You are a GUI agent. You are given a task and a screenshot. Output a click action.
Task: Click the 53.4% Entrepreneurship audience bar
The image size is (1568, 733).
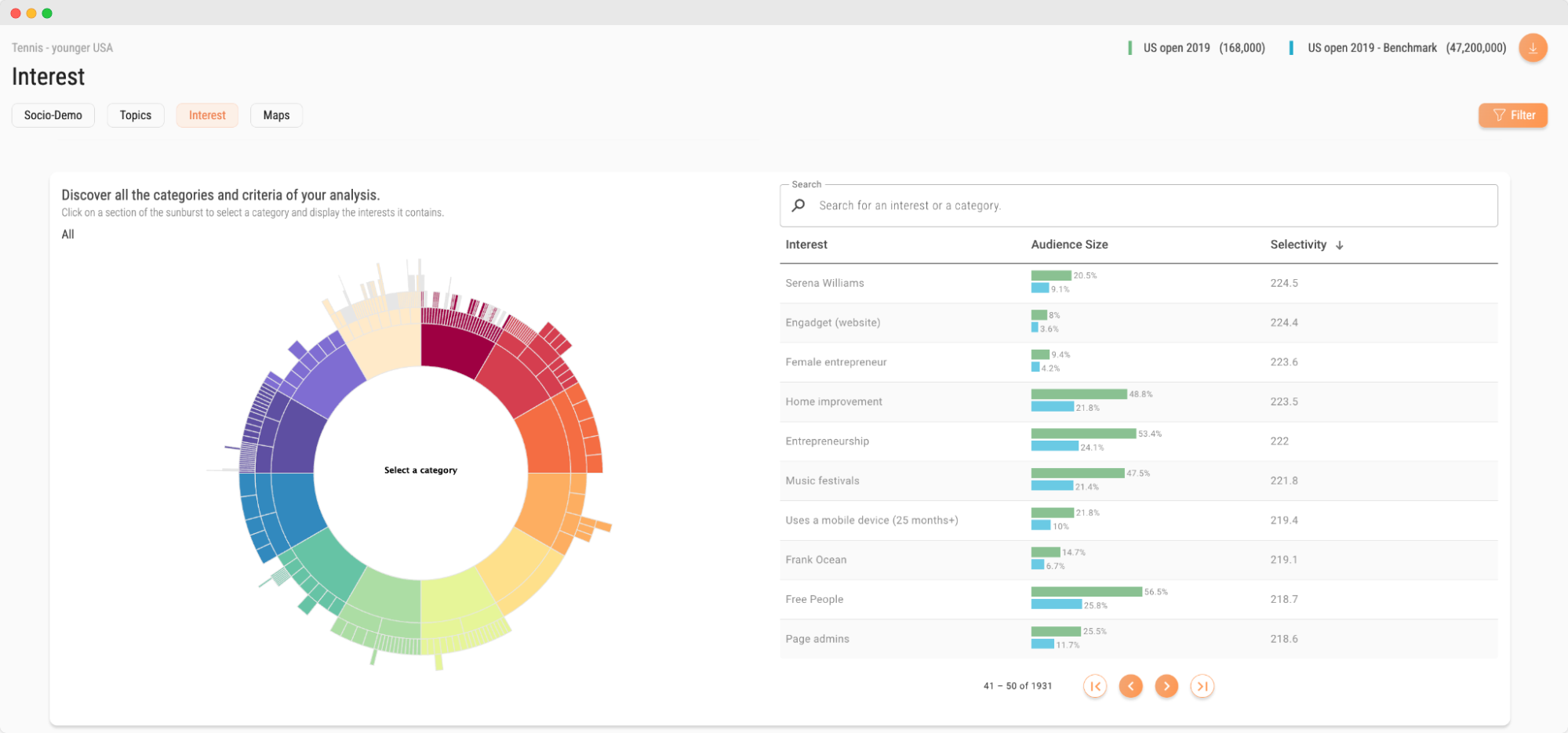(1083, 434)
